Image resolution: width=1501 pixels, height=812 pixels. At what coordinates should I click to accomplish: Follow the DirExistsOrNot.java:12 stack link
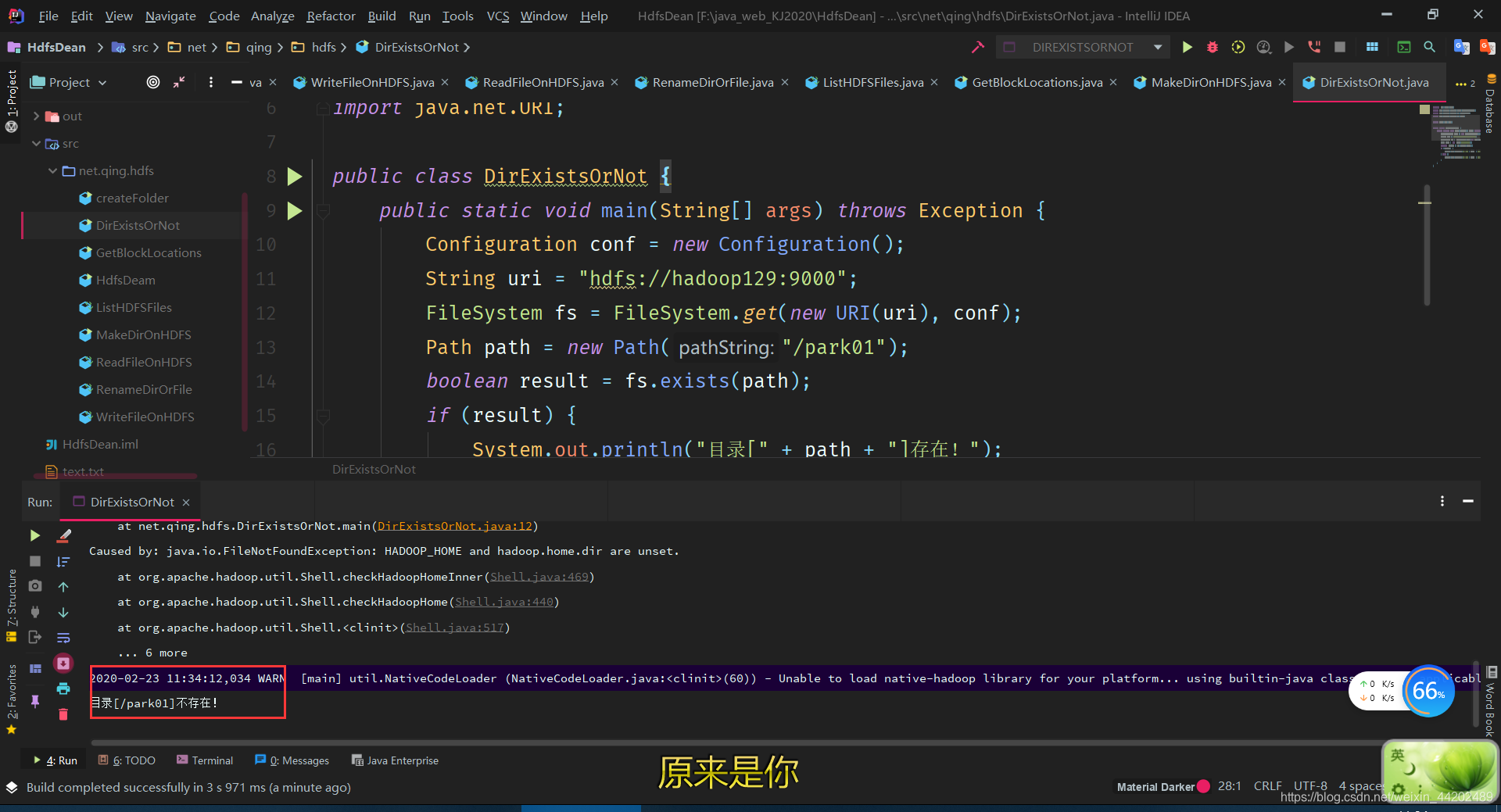(x=455, y=526)
